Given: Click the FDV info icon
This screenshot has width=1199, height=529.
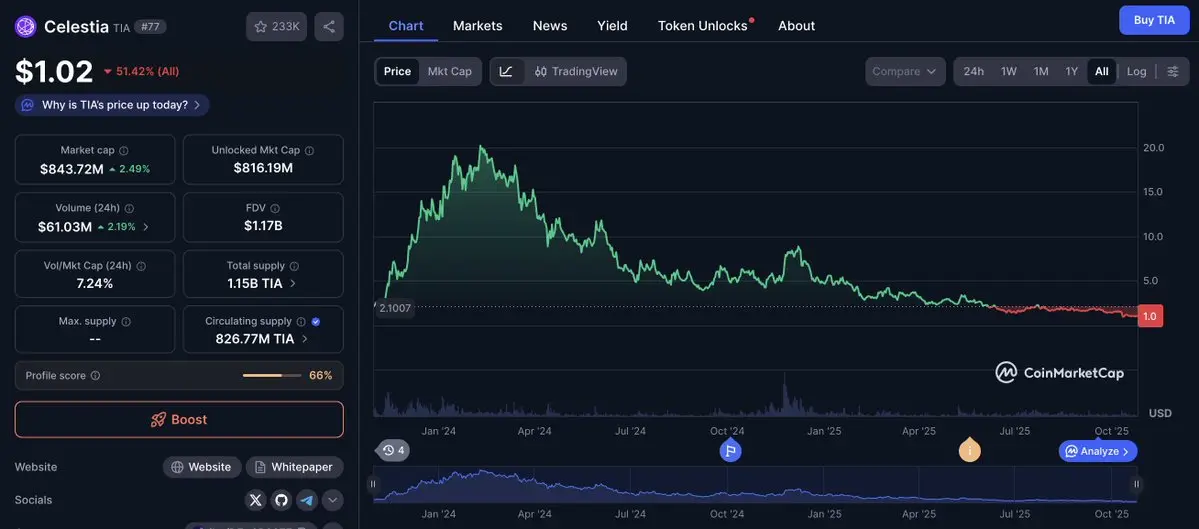Looking at the screenshot, I should [275, 208].
